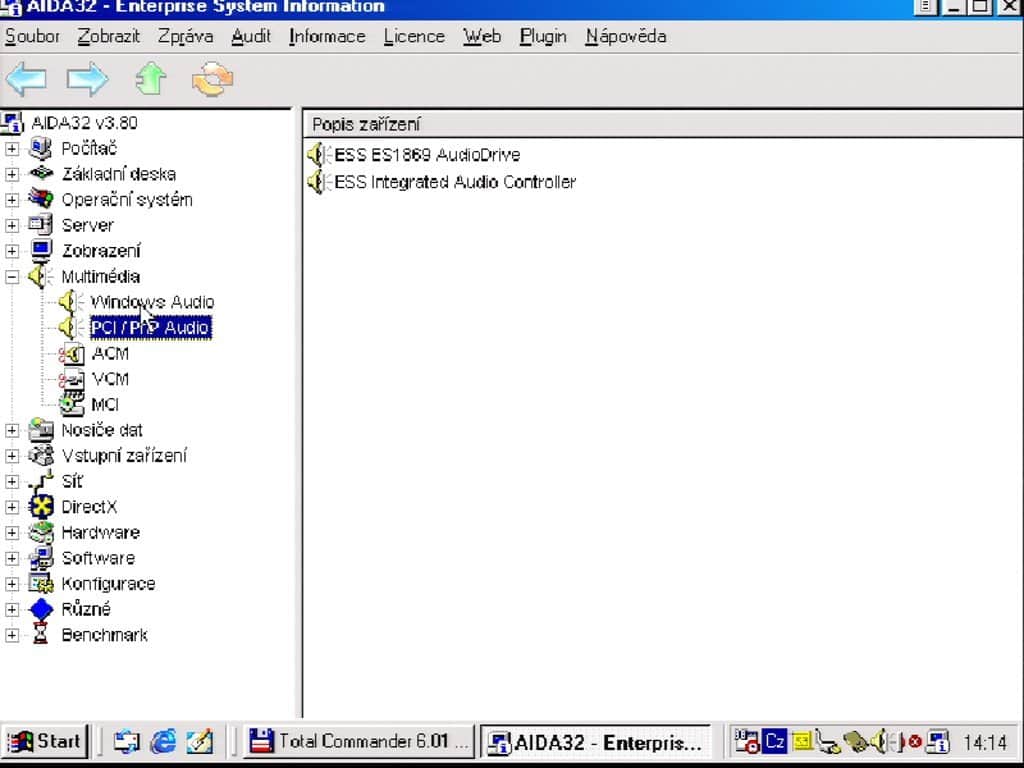This screenshot has height=768, width=1024.
Task: Open the Start menu
Action: pos(44,741)
